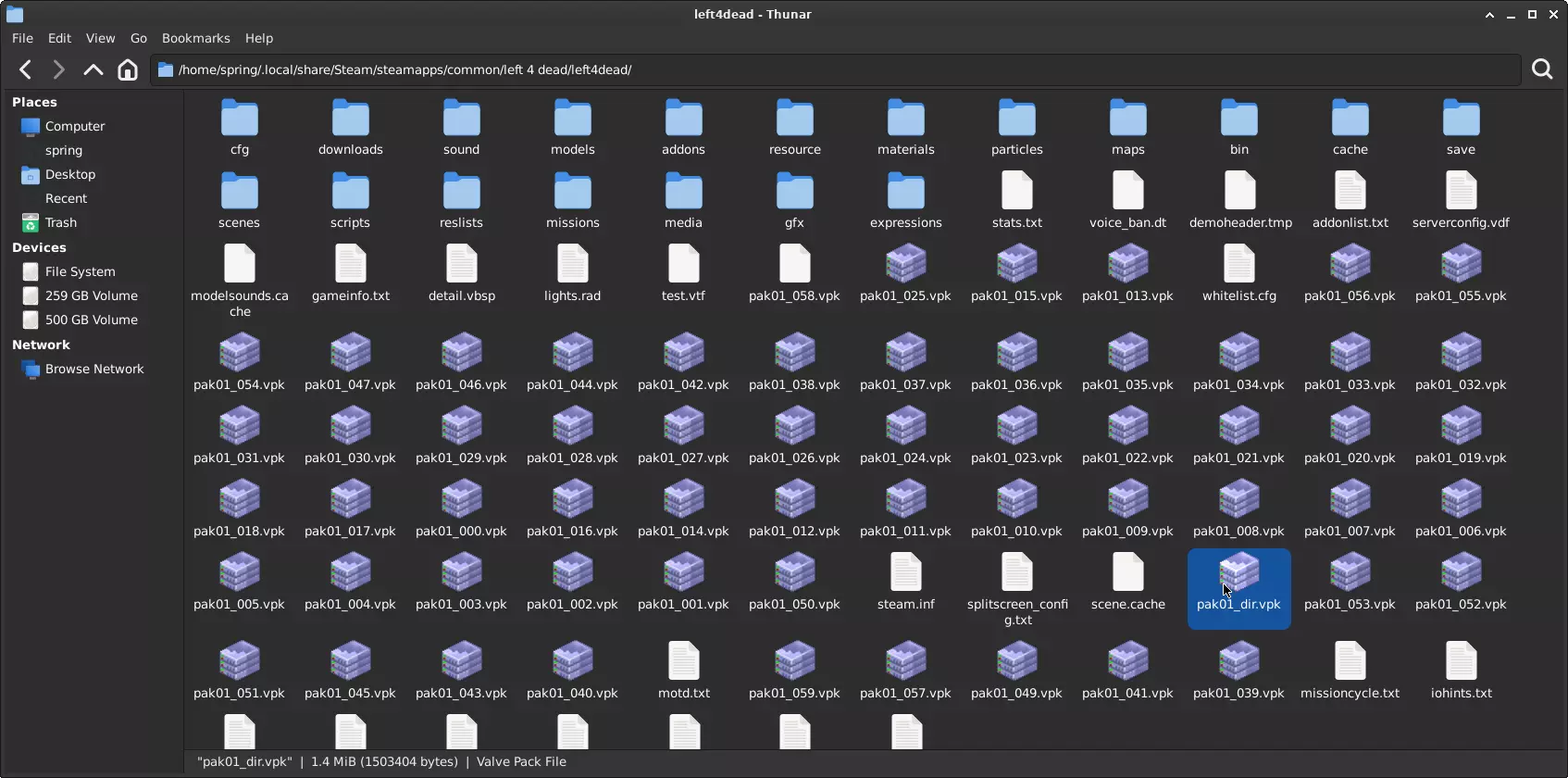Select the demoheader.tmp file name
Image resolution: width=1568 pixels, height=778 pixels.
(x=1240, y=222)
